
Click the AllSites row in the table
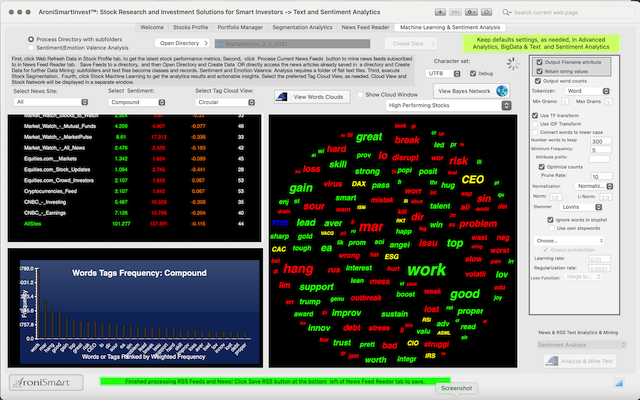134,224
